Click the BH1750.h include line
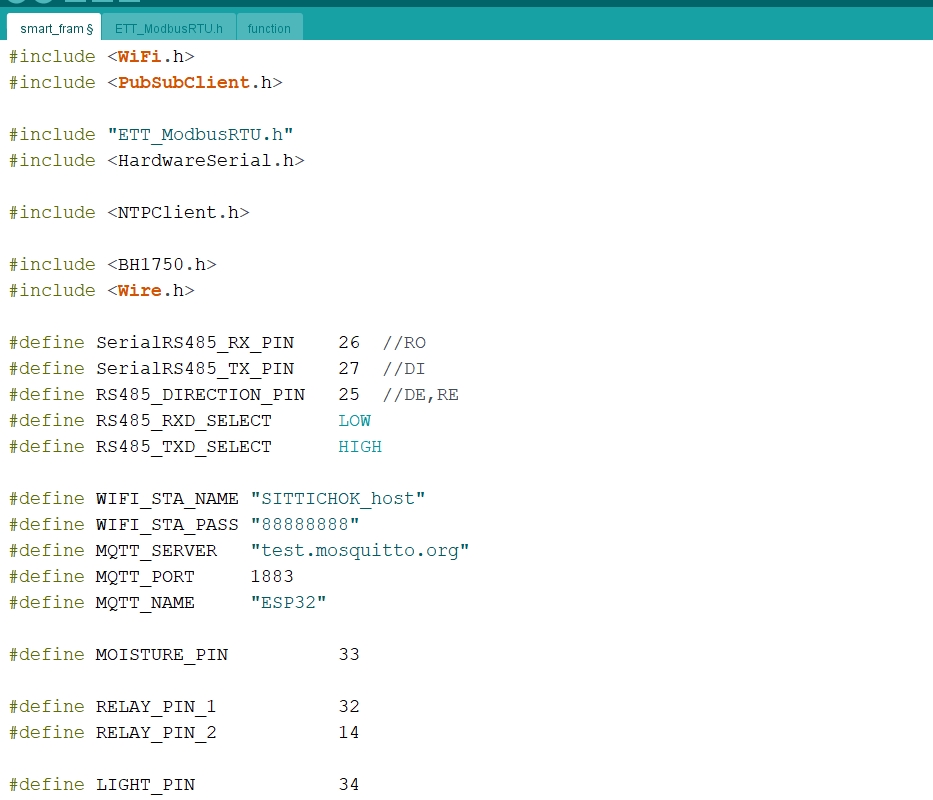Viewport: 933px width, 800px height. [x=161, y=265]
